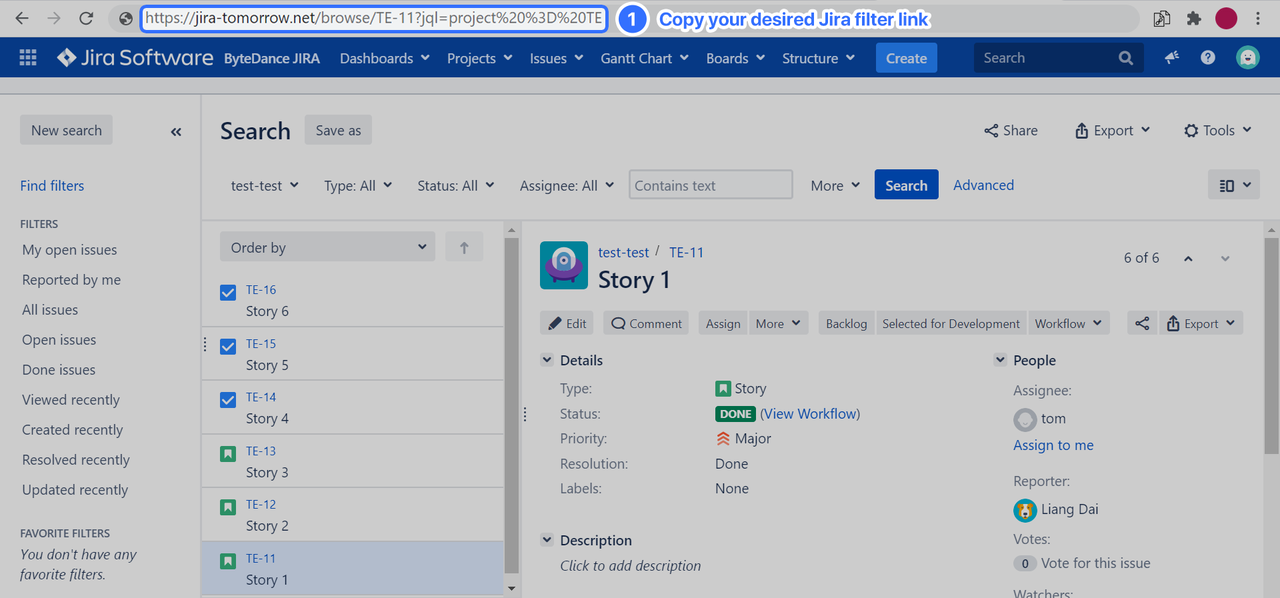This screenshot has height=598, width=1280.
Task: Click the blue Create button
Action: tap(906, 58)
